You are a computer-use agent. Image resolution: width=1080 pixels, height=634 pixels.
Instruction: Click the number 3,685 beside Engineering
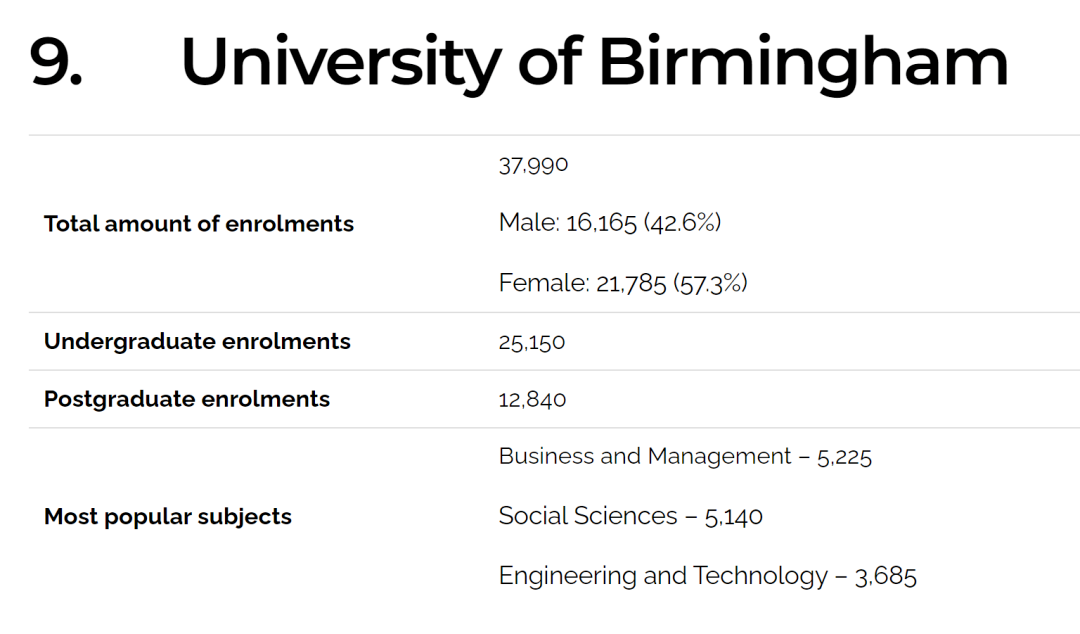point(886,577)
